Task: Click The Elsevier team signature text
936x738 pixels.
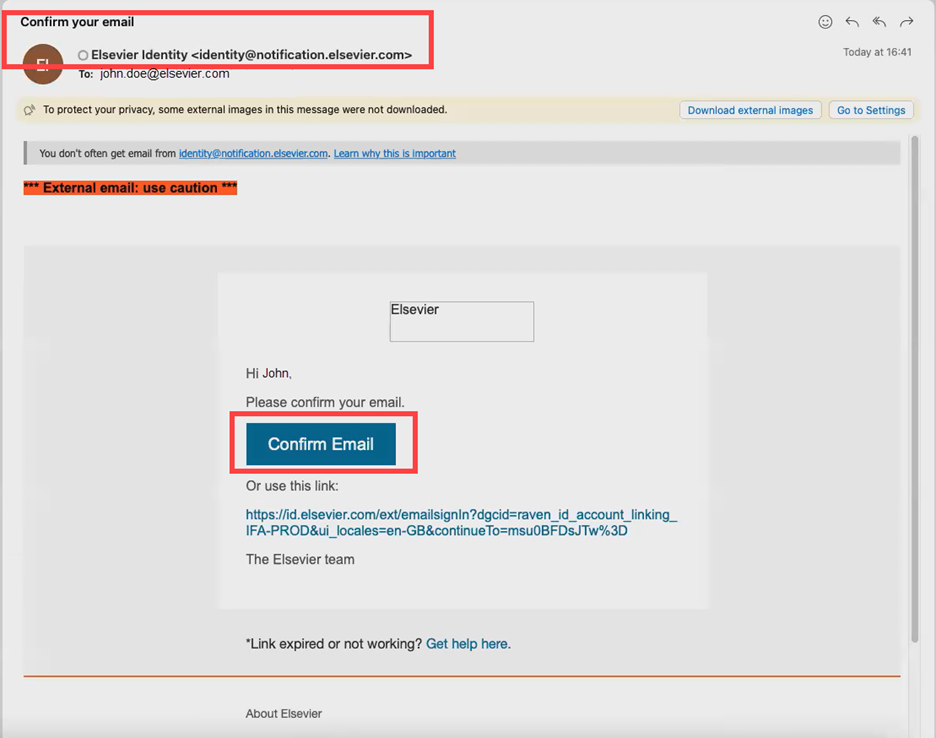Action: click(300, 559)
